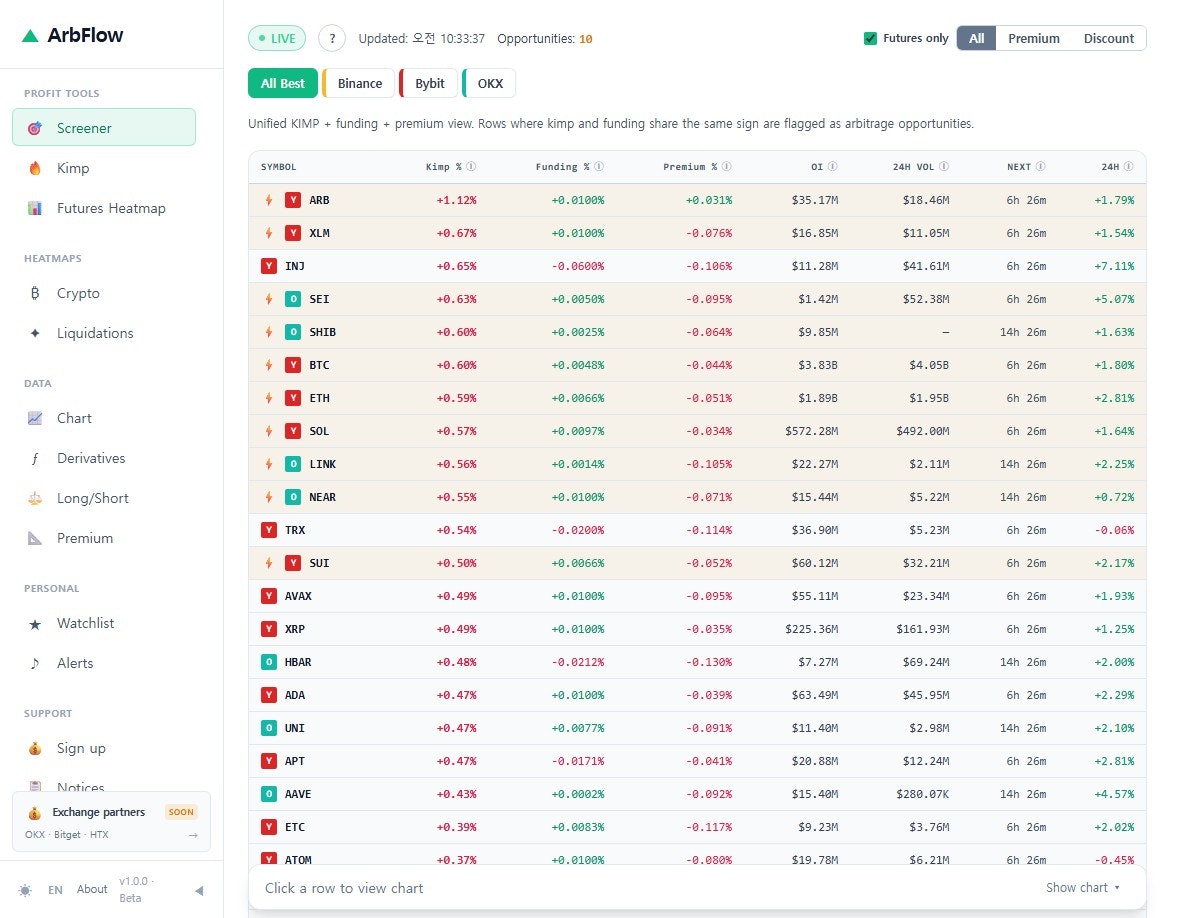Click LINK premium value -0.105%
The height and width of the screenshot is (918, 1186).
pyautogui.click(x=708, y=464)
